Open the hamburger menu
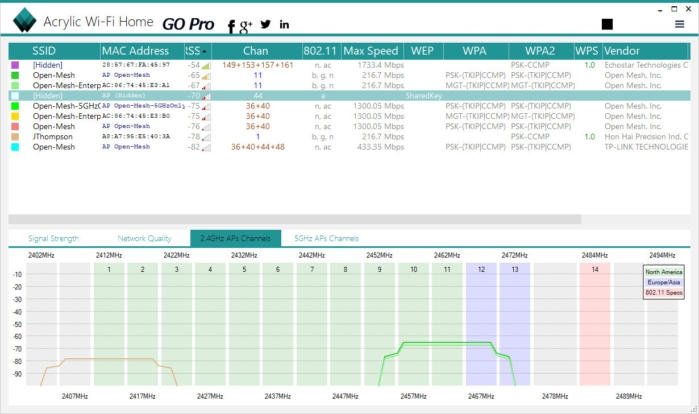The image size is (699, 414). click(x=679, y=24)
